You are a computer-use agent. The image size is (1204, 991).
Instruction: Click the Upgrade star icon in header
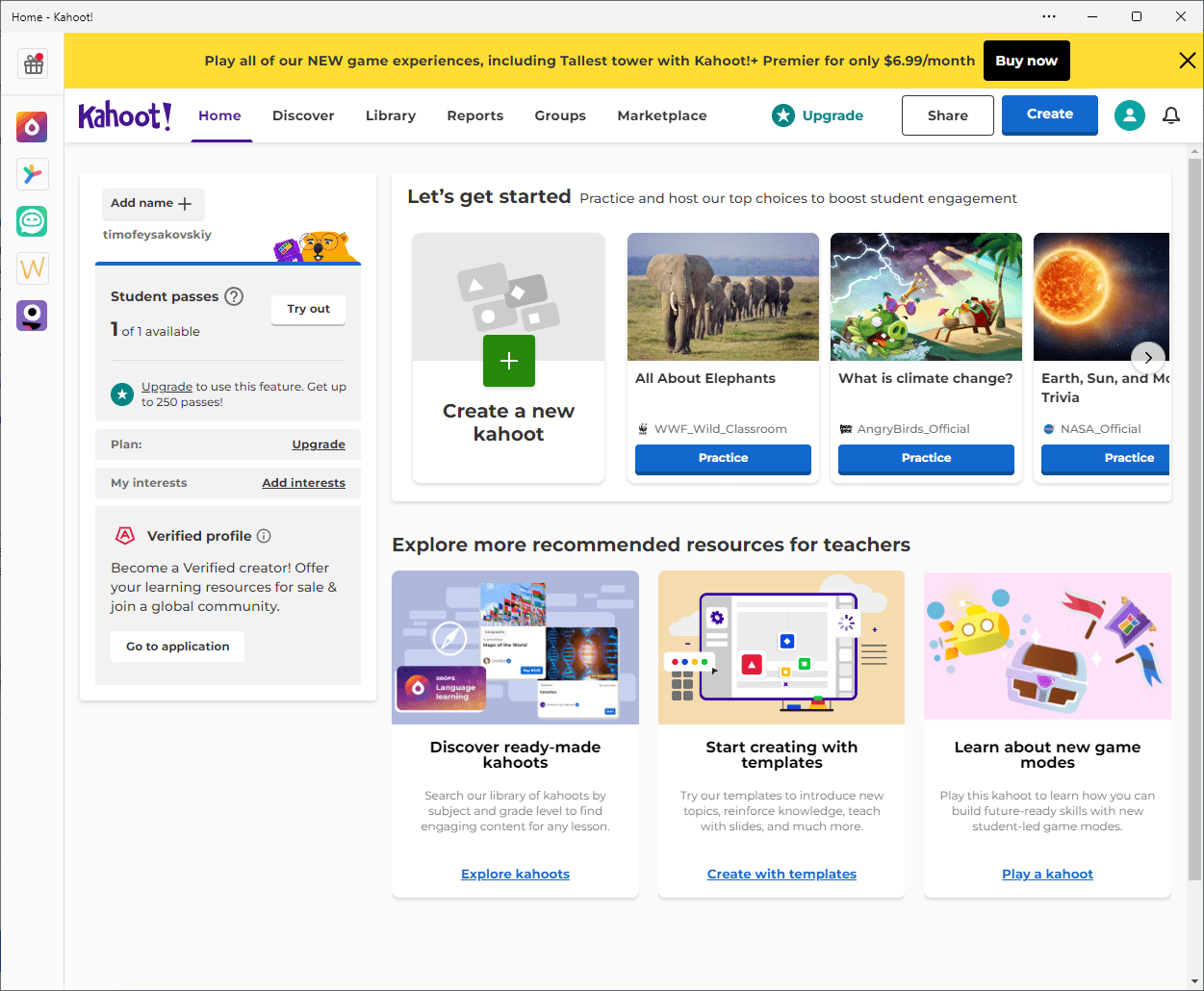point(783,115)
